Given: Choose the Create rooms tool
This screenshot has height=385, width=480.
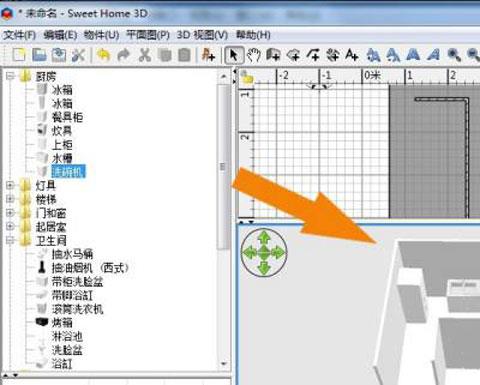Looking at the screenshot, I should (293, 55).
